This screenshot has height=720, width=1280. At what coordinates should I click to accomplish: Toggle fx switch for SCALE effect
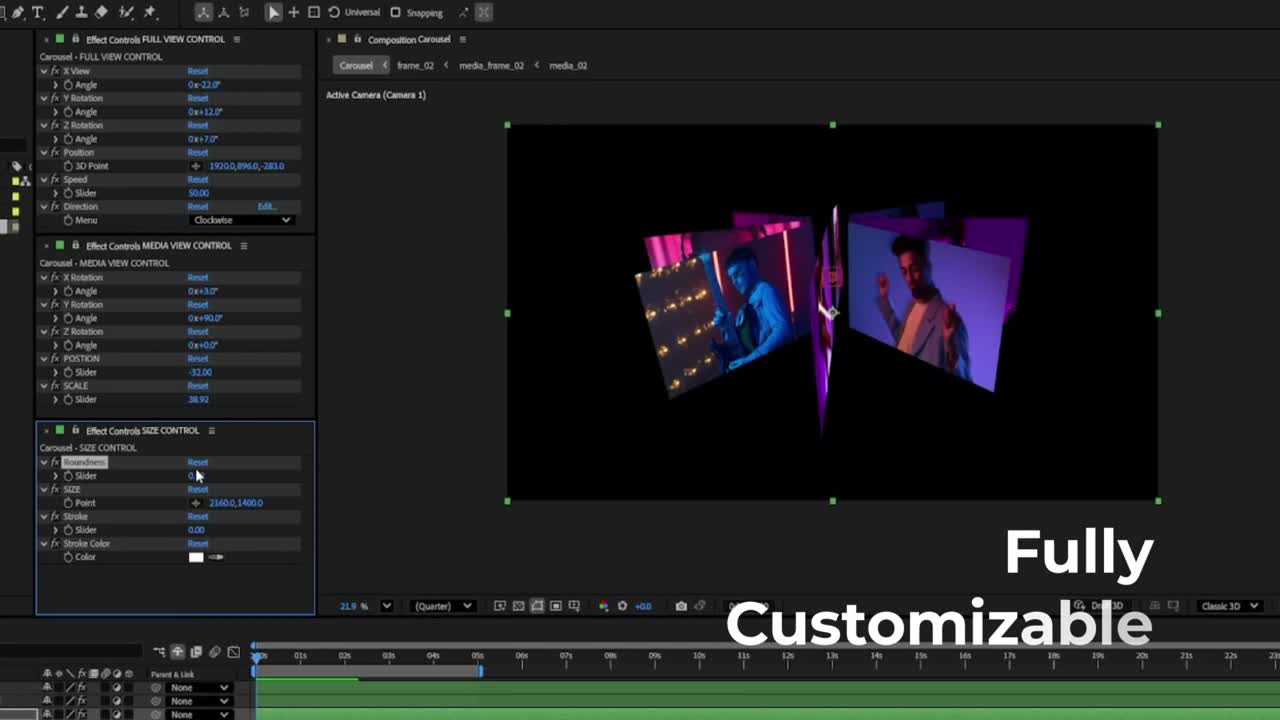pyautogui.click(x=55, y=386)
